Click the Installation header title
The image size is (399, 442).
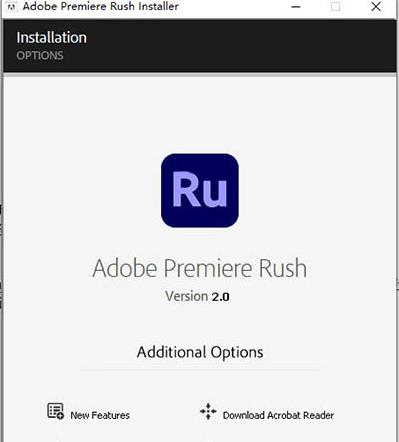coord(52,37)
